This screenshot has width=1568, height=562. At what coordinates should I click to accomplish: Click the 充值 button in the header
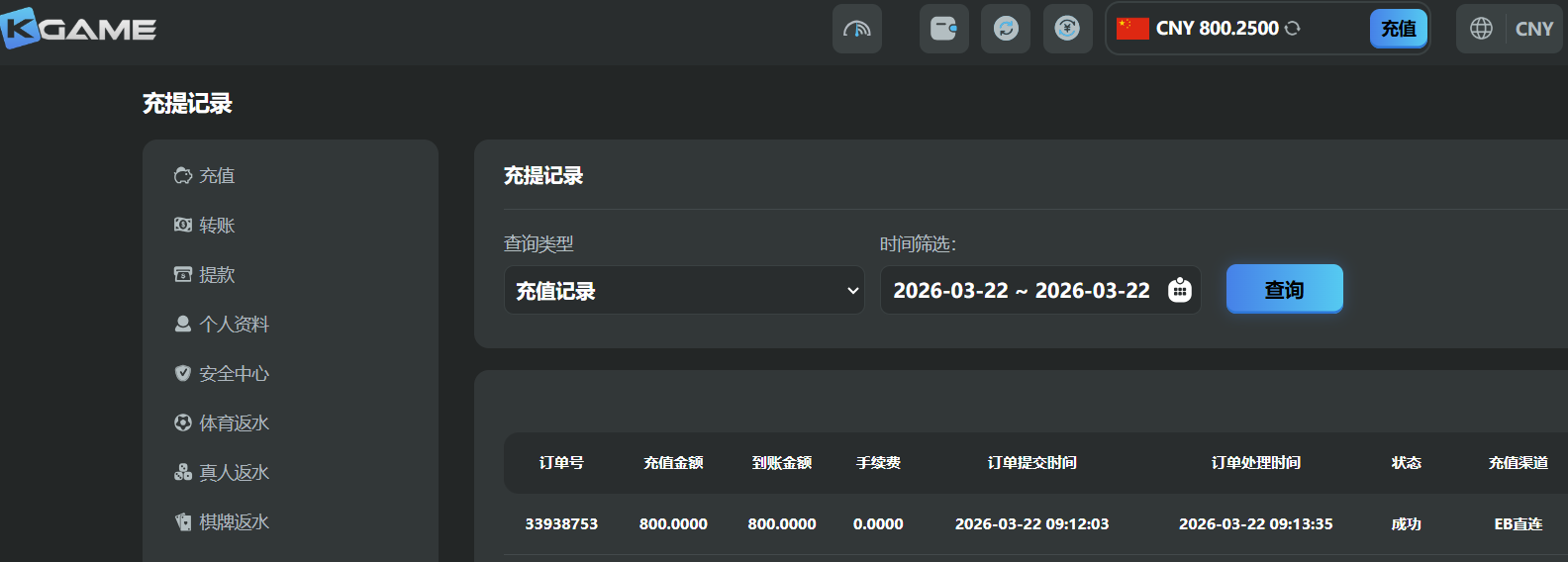coord(1398,29)
